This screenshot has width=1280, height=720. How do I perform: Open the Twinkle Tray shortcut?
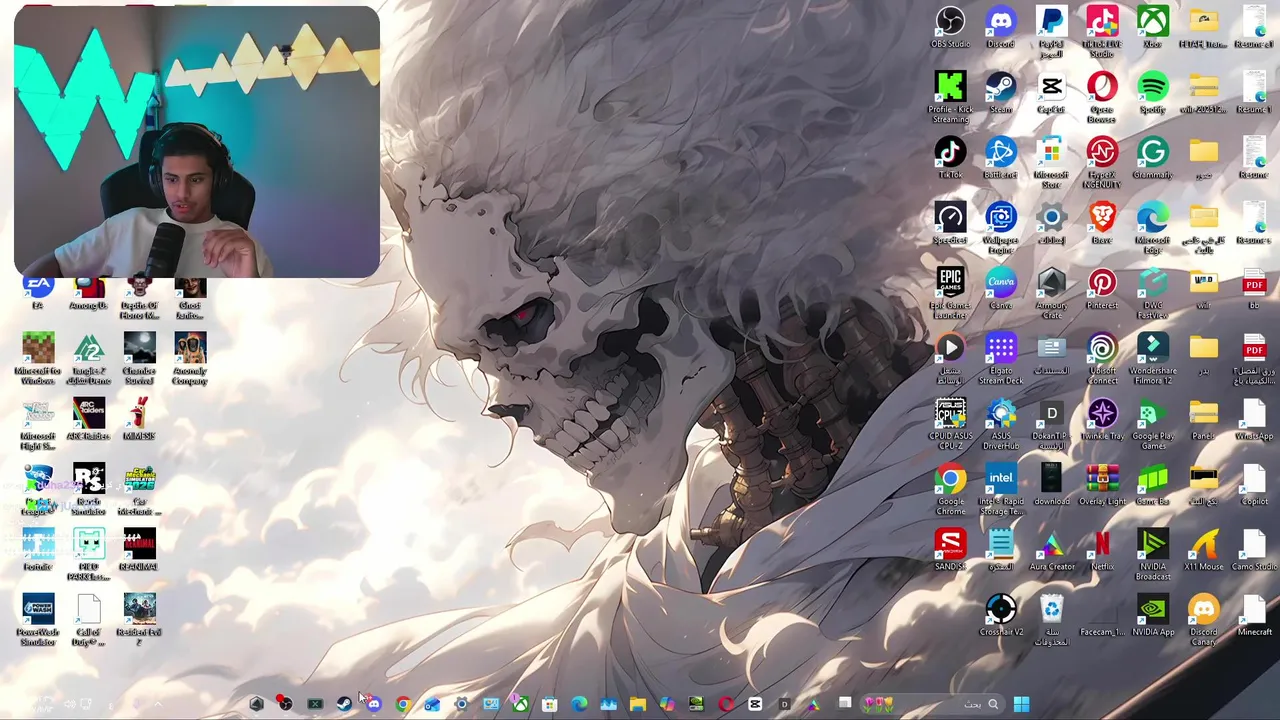coord(1101,419)
